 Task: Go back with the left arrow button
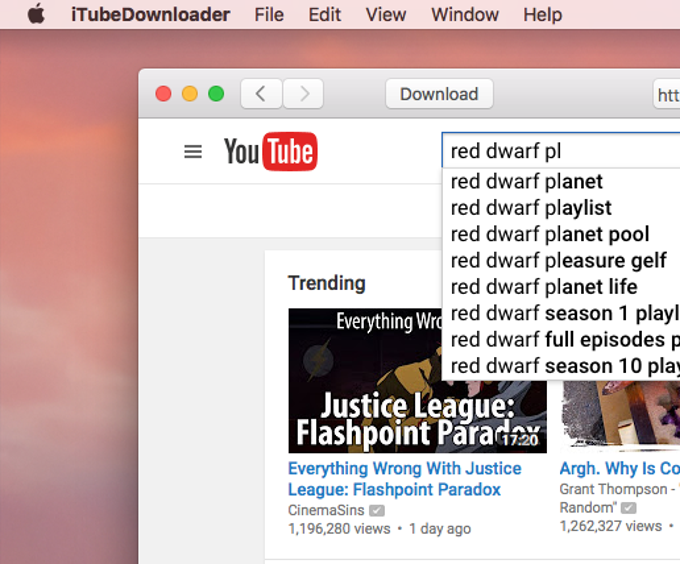tap(261, 94)
